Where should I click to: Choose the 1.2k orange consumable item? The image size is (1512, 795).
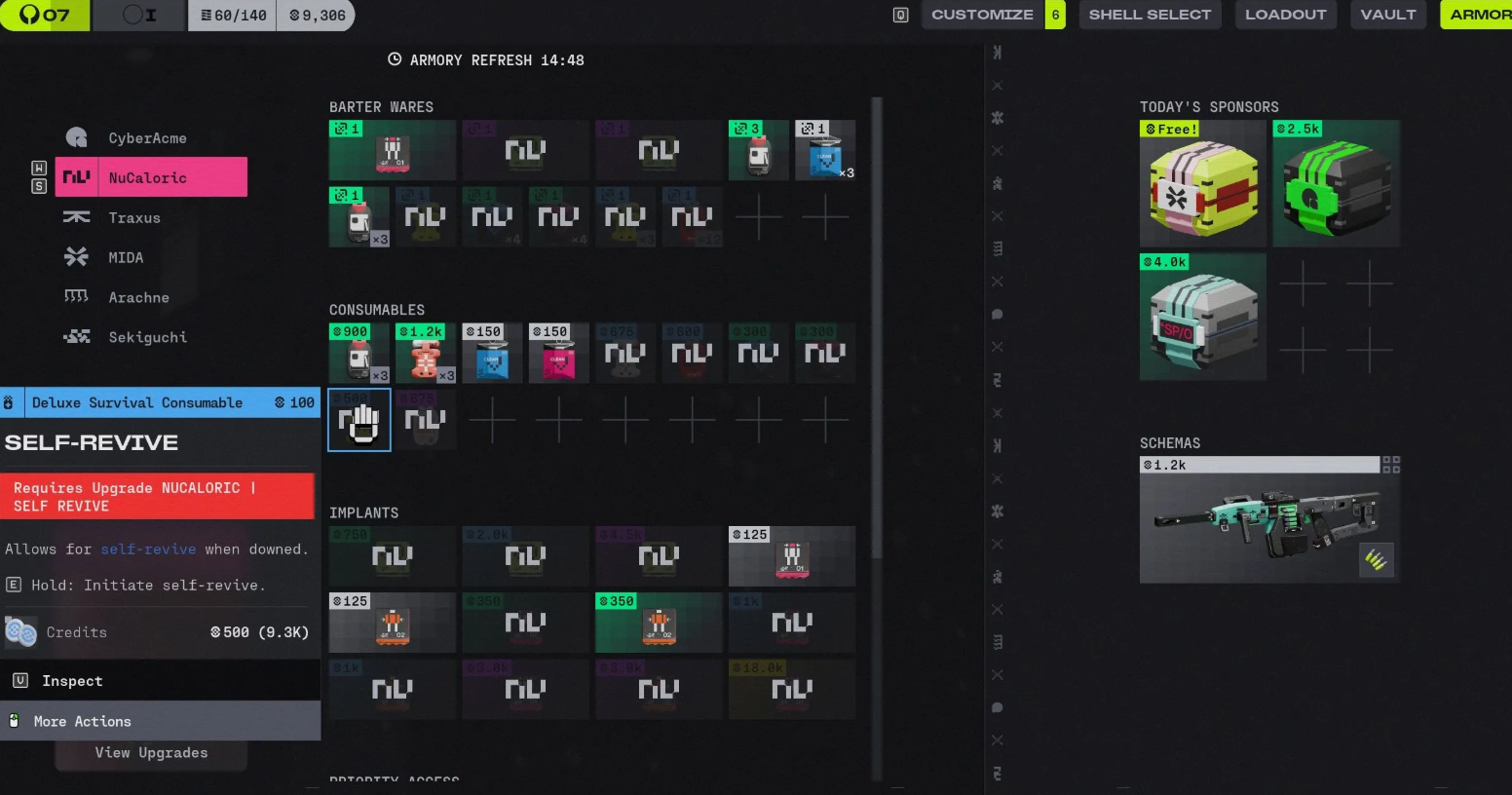coord(426,354)
